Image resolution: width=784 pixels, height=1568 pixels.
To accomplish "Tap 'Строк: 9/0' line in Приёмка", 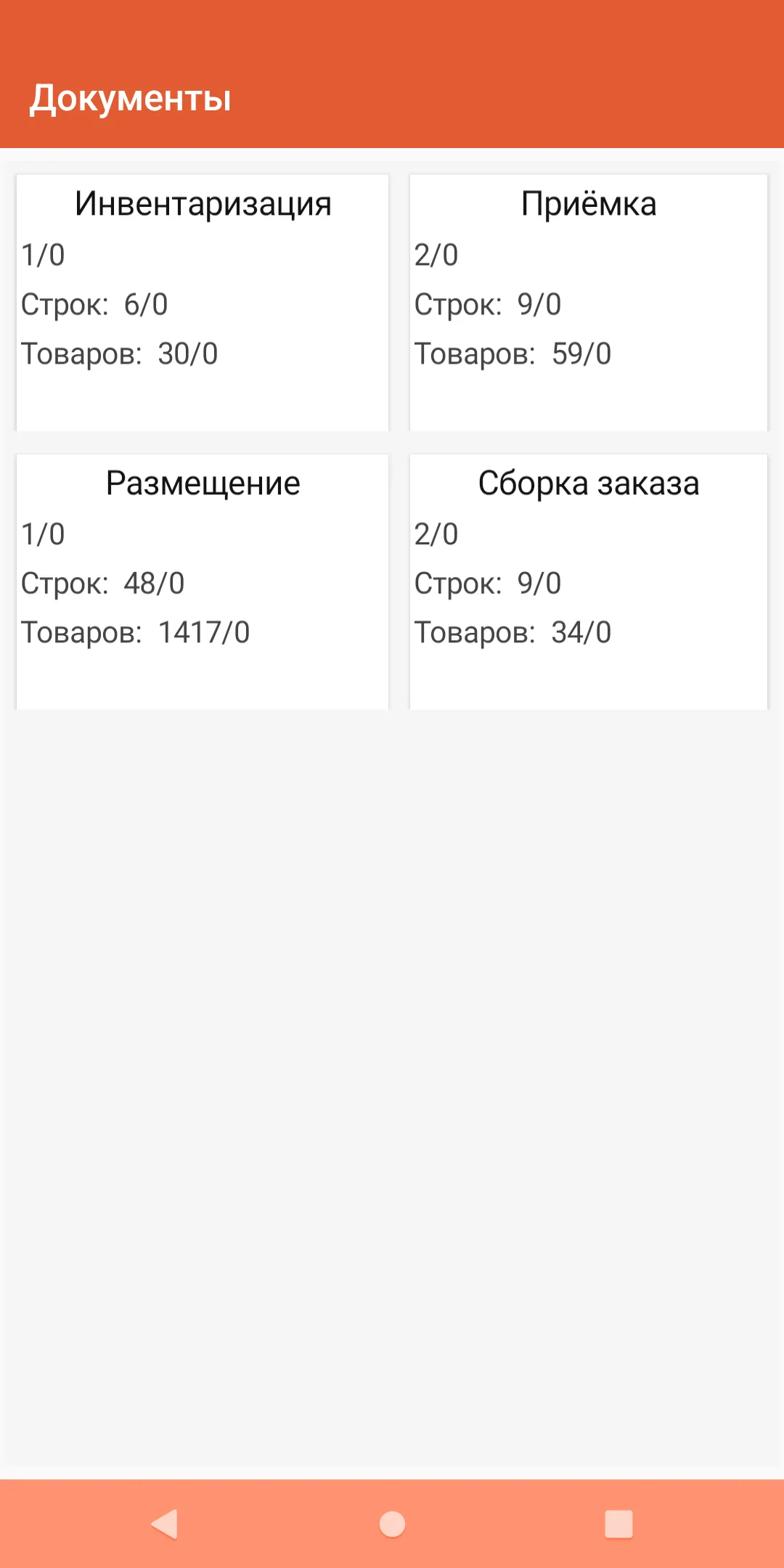I will tap(488, 305).
